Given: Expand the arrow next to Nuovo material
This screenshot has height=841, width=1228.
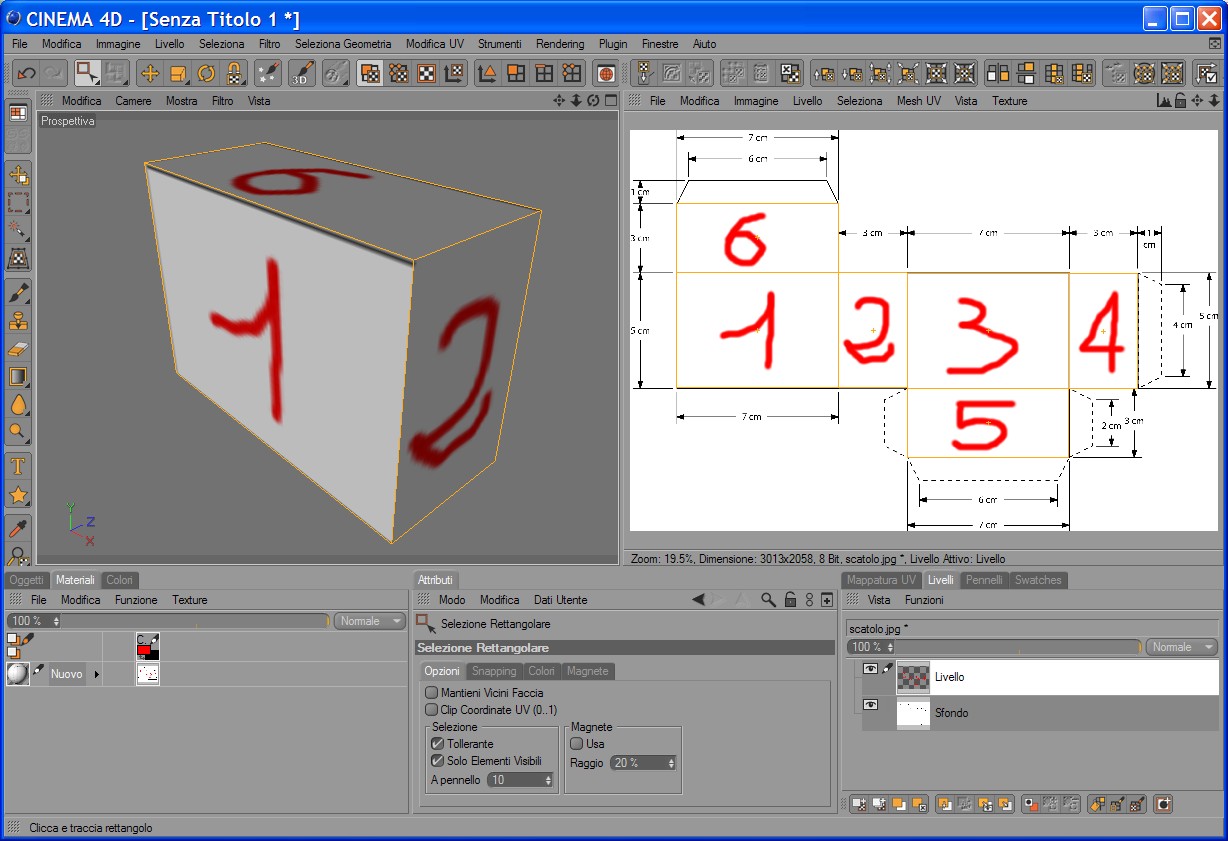Looking at the screenshot, I should point(97,674).
